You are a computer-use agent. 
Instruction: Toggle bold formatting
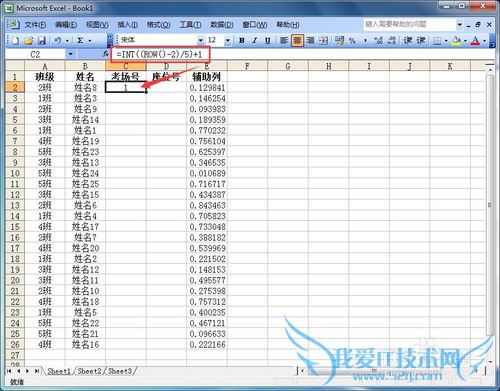(242, 40)
